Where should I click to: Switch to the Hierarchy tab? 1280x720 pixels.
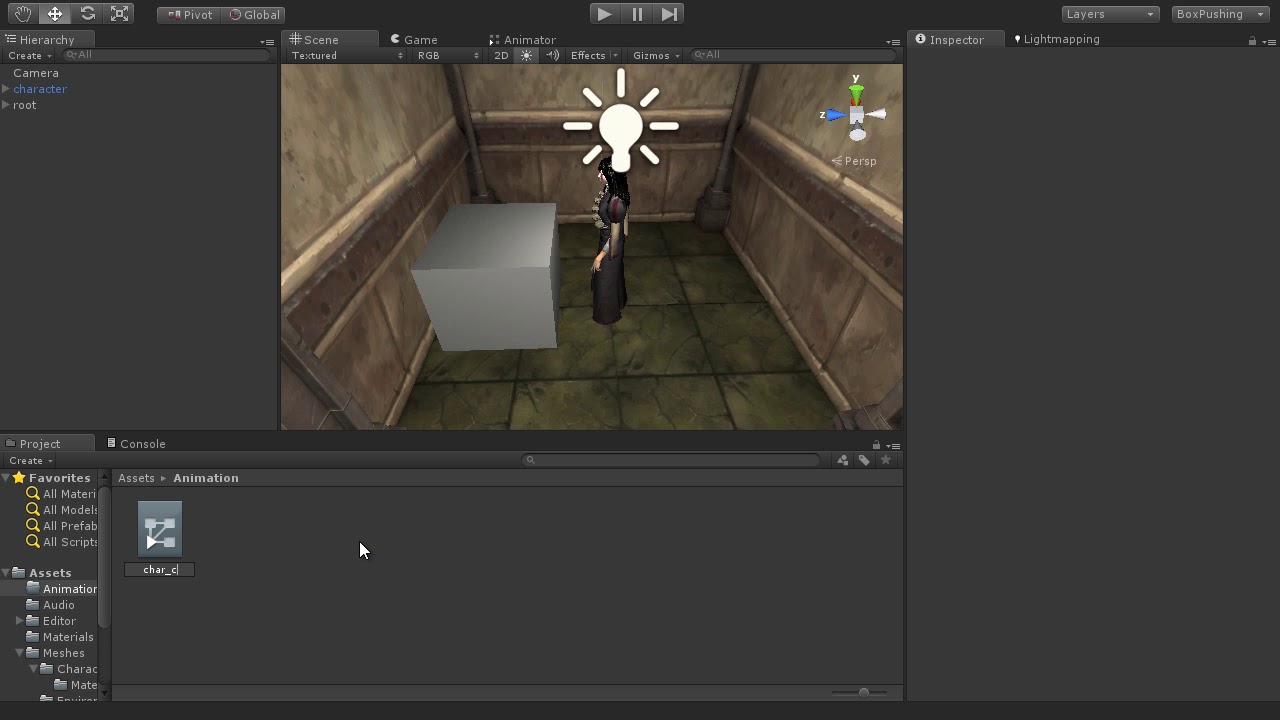[47, 40]
